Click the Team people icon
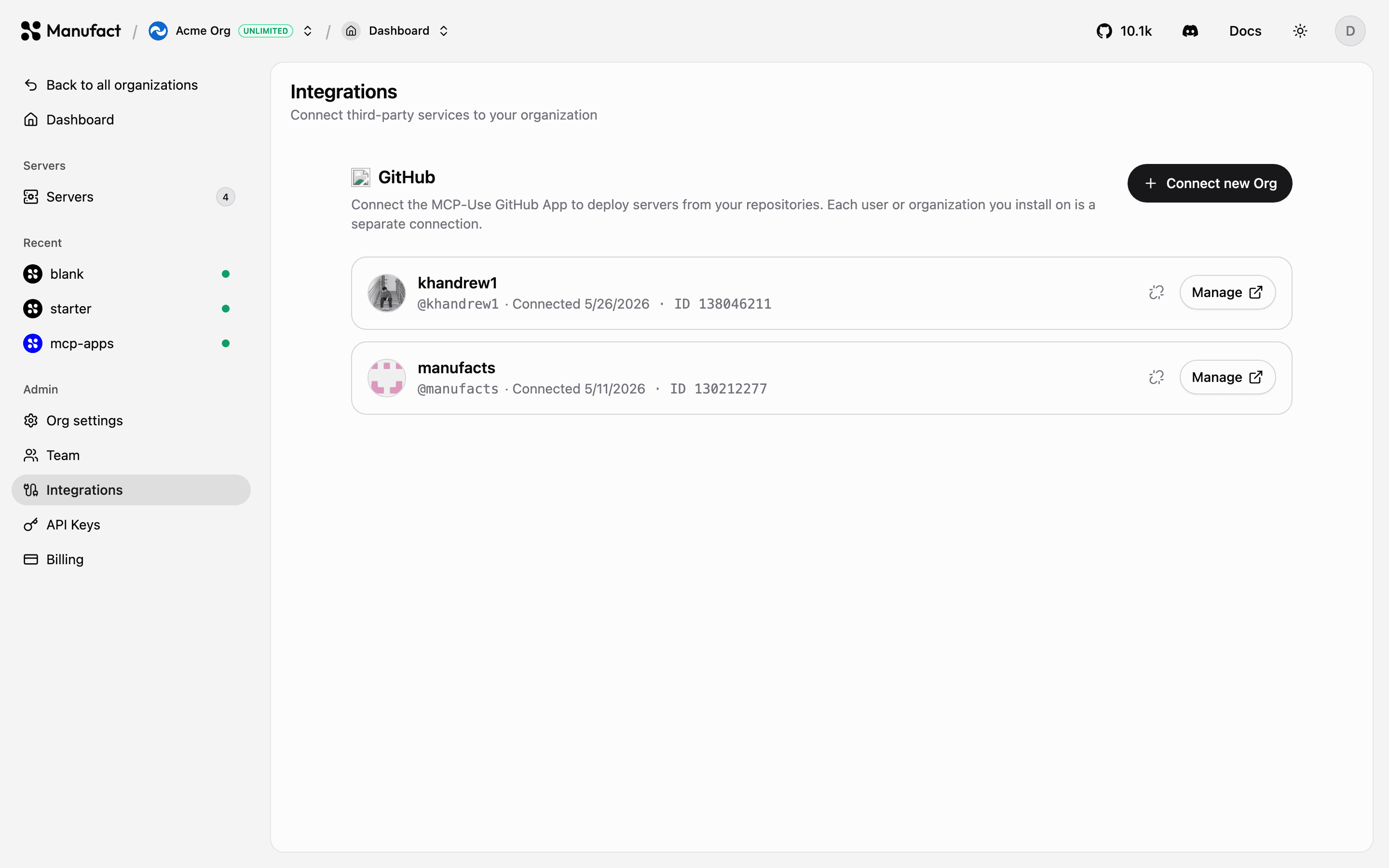Image resolution: width=1389 pixels, height=868 pixels. pos(31,455)
